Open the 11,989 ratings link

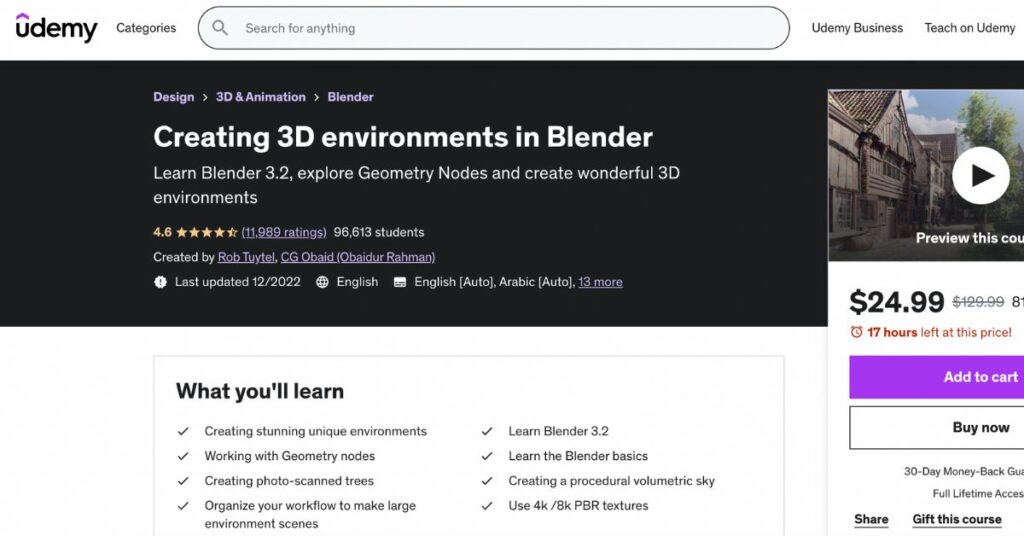point(283,232)
